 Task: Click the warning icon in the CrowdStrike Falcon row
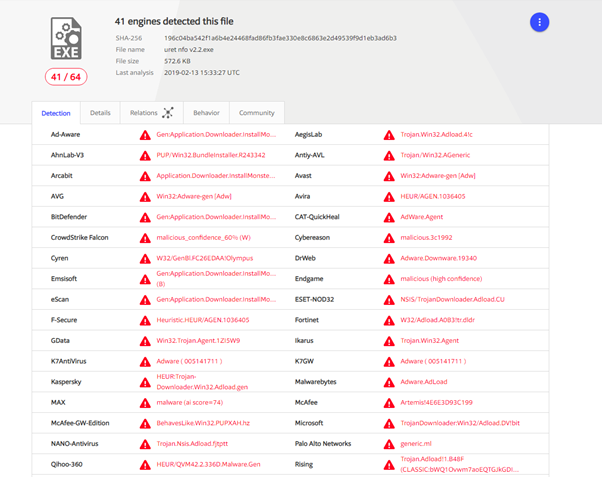point(146,237)
